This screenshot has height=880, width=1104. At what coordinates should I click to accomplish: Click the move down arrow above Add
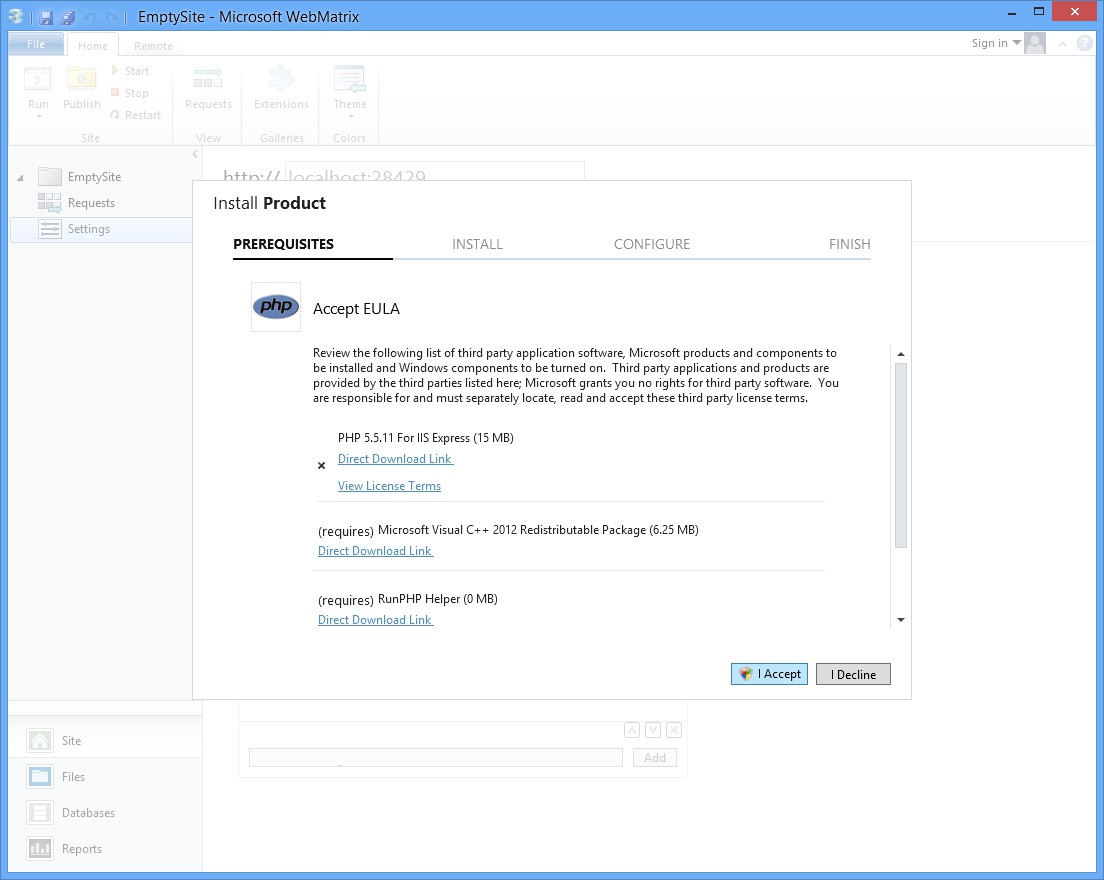click(x=653, y=730)
